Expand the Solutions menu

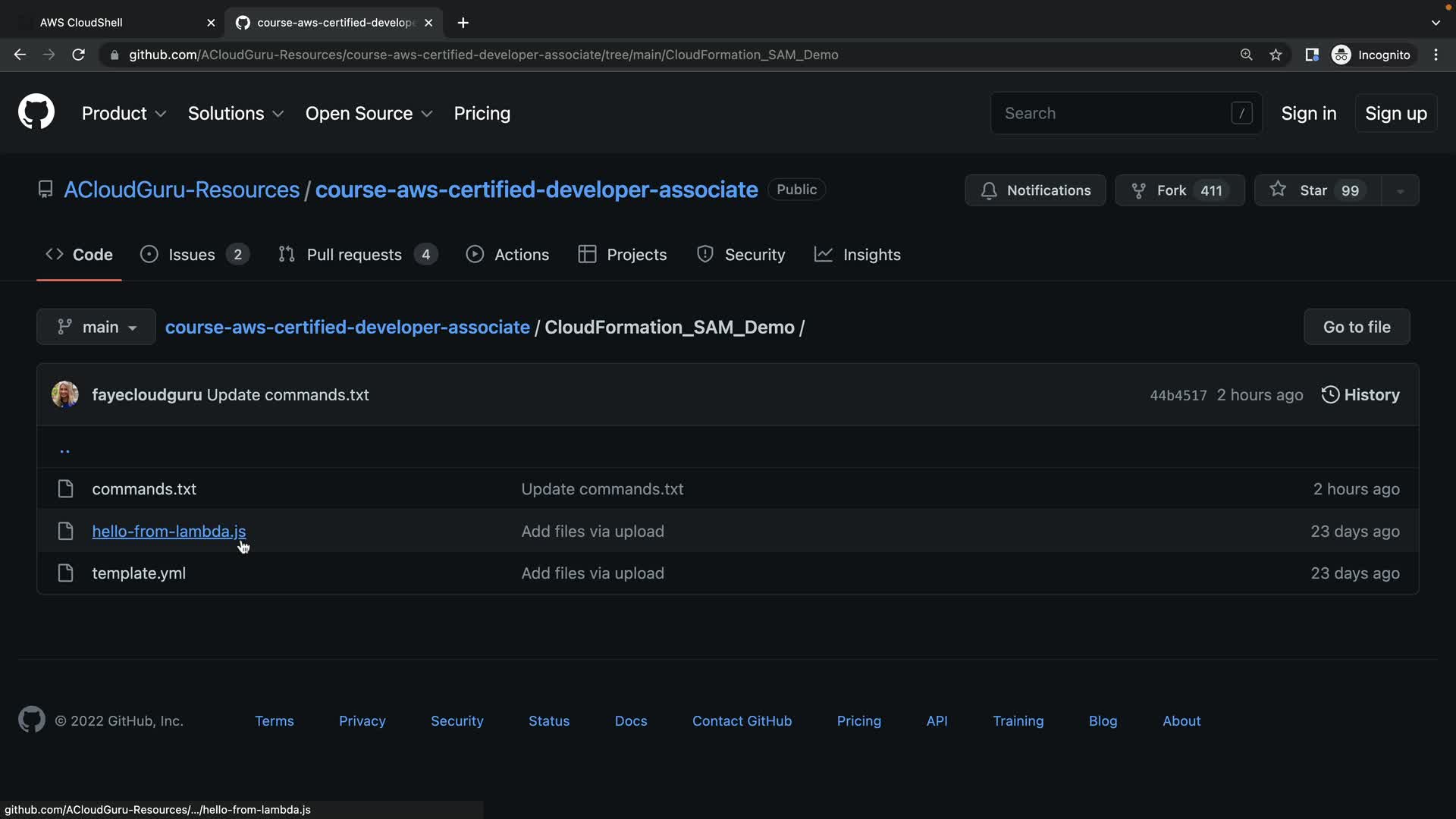pos(235,113)
